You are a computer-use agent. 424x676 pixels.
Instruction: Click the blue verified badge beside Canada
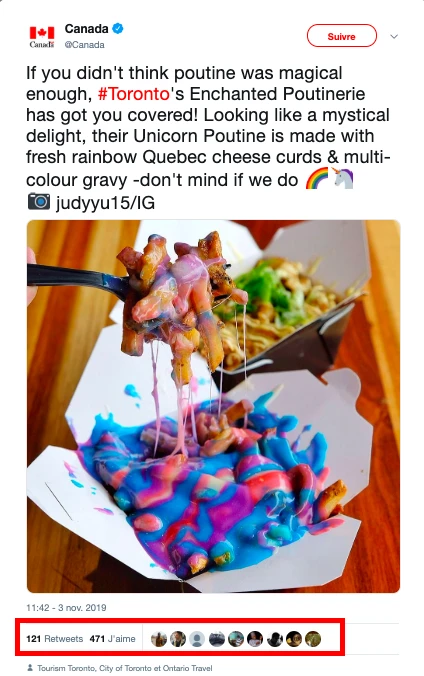coord(118,28)
